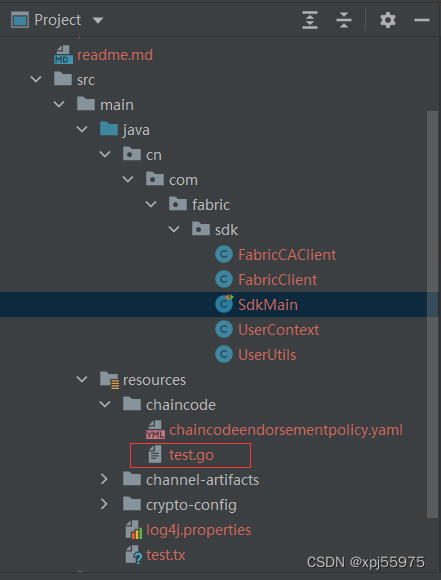Click the Project tool window icon
Image resolution: width=441 pixels, height=580 pixels.
pyautogui.click(x=20, y=20)
